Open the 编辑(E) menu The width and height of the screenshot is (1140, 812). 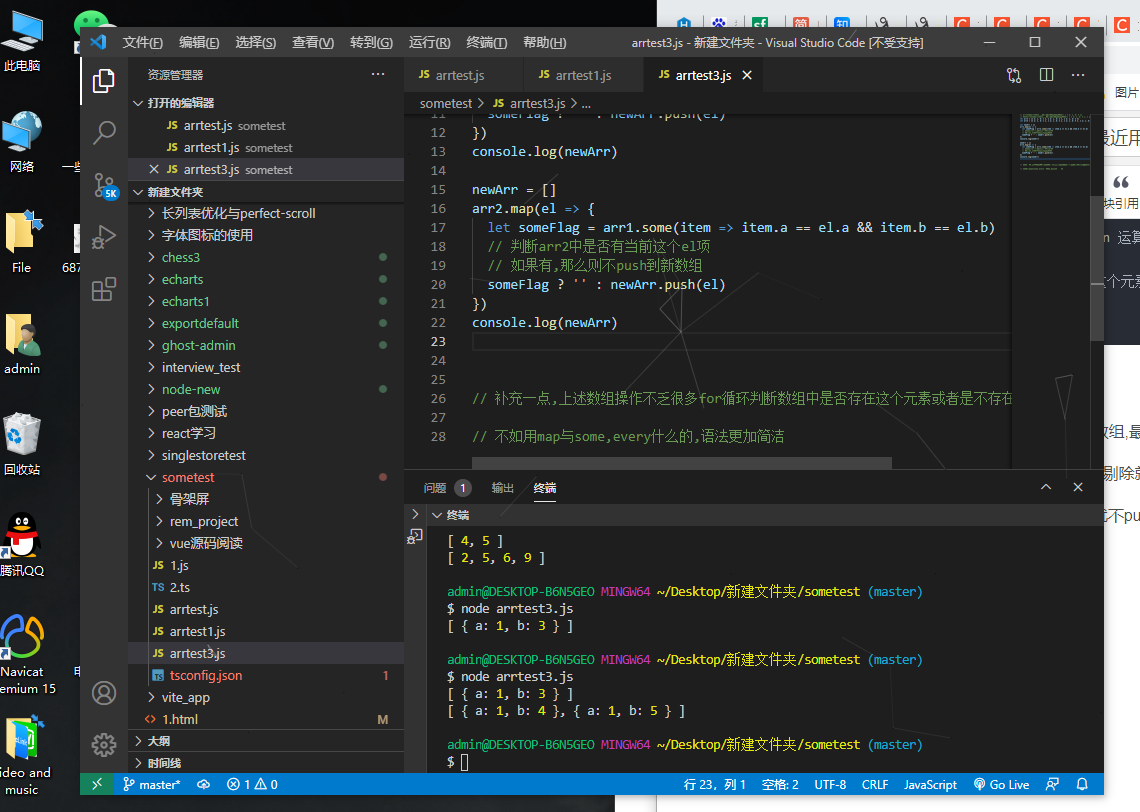199,43
